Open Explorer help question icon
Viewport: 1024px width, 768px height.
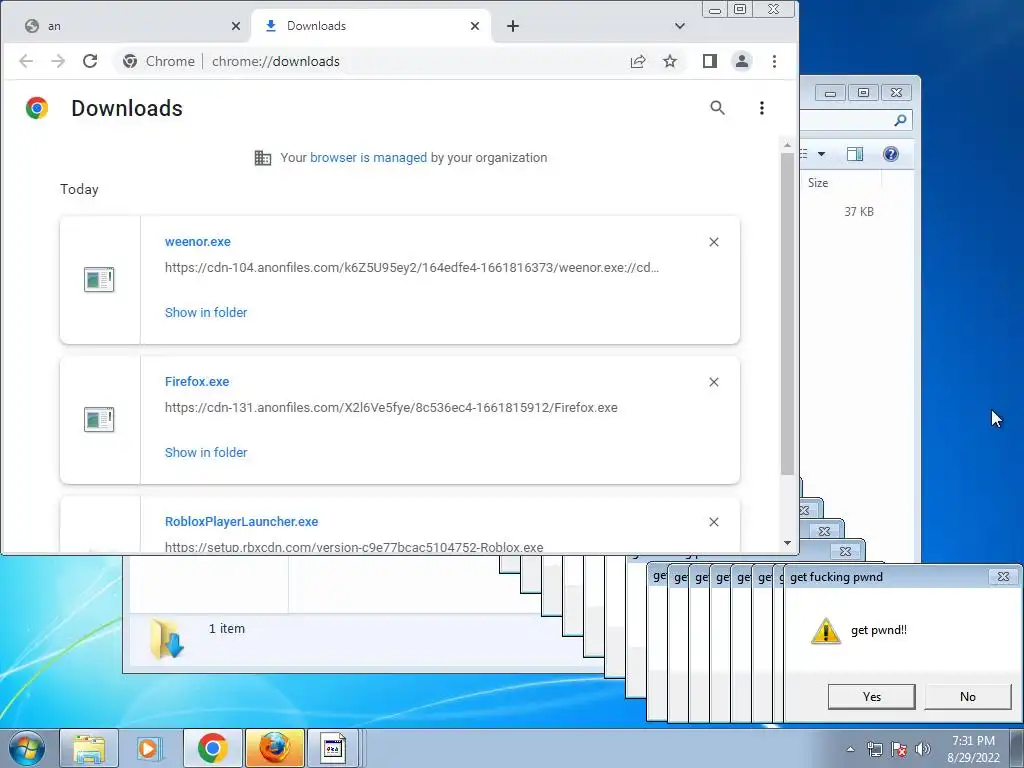[891, 154]
